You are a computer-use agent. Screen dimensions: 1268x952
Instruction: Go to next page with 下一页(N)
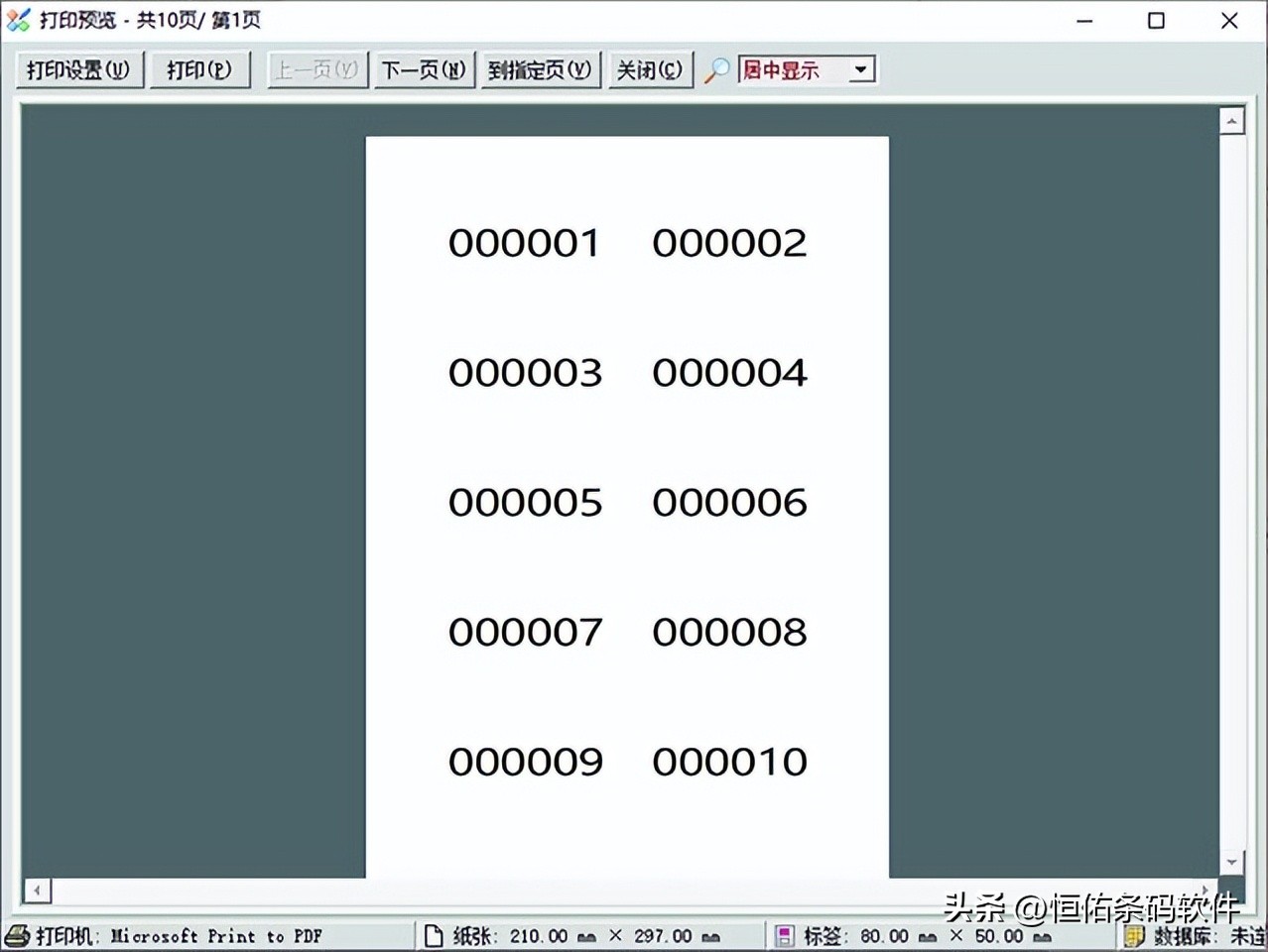(x=424, y=70)
